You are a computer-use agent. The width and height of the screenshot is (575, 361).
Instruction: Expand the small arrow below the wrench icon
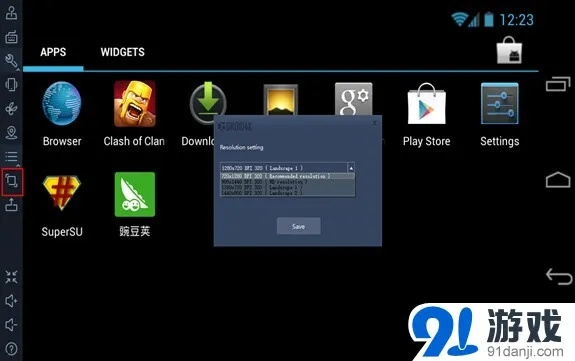[18, 69]
